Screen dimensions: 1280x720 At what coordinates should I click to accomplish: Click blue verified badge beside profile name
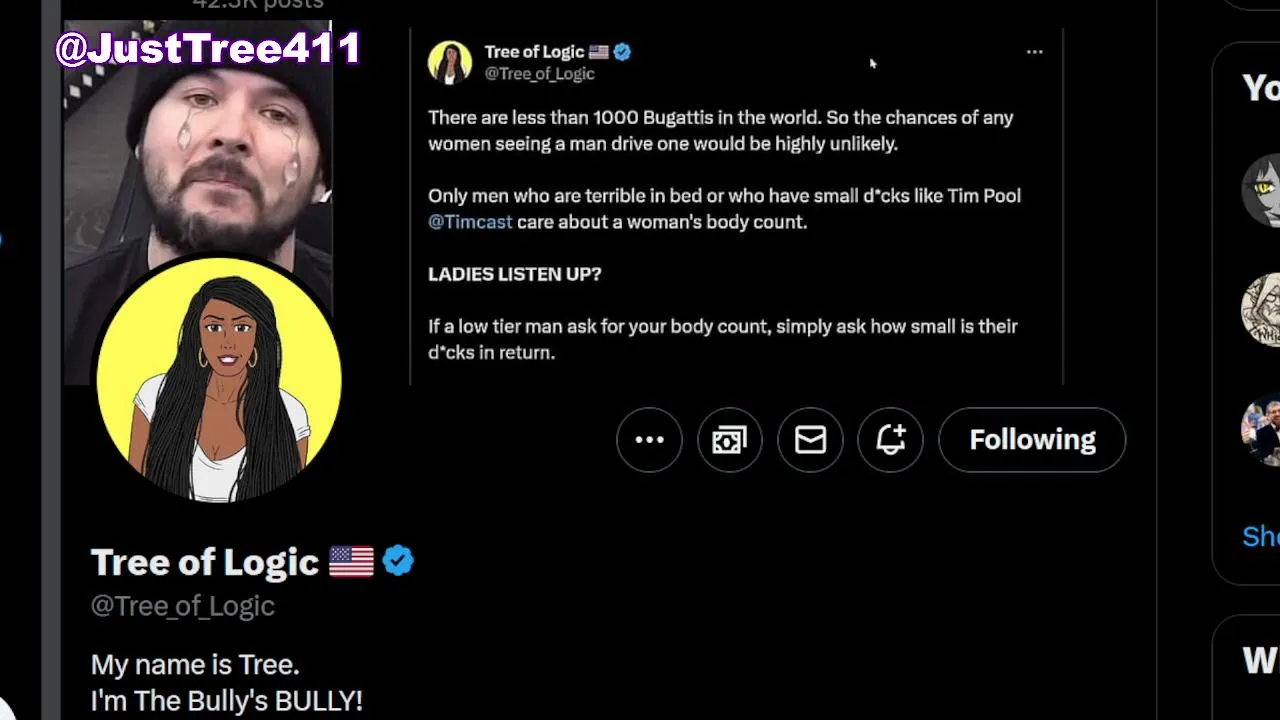(398, 561)
